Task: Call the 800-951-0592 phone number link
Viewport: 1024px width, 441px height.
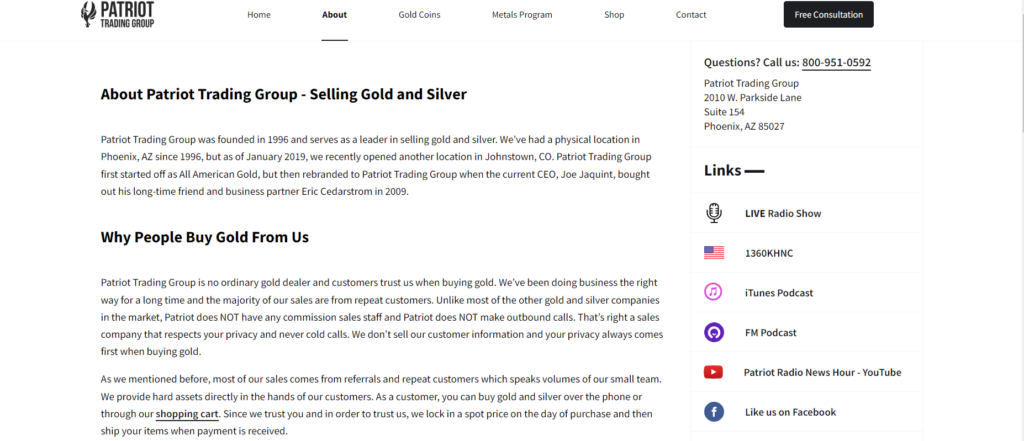Action: click(x=837, y=63)
